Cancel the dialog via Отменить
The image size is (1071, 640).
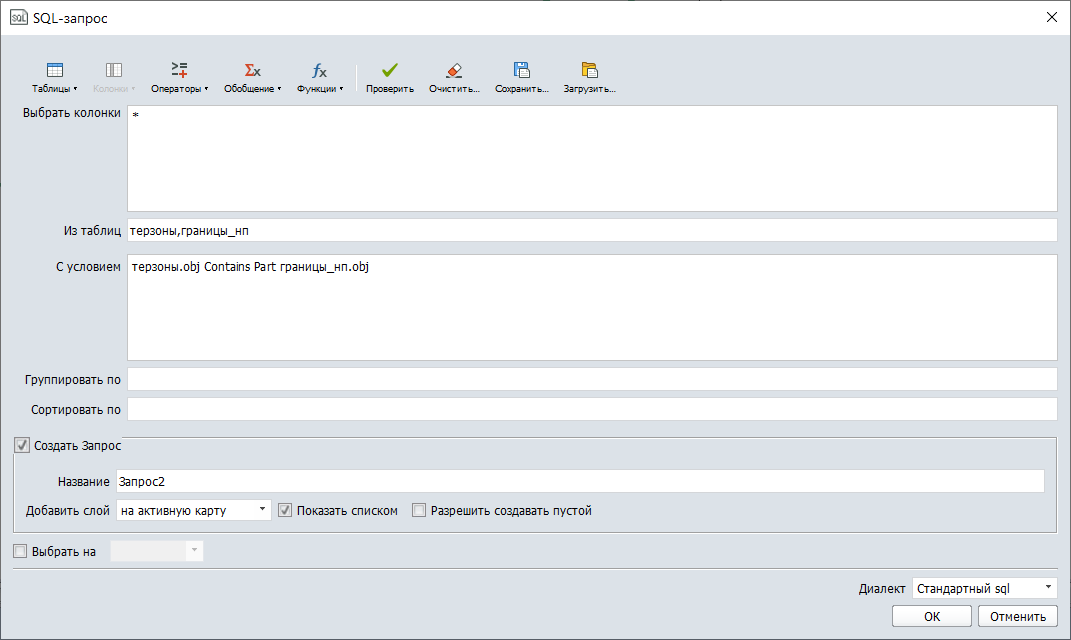click(x=1017, y=616)
